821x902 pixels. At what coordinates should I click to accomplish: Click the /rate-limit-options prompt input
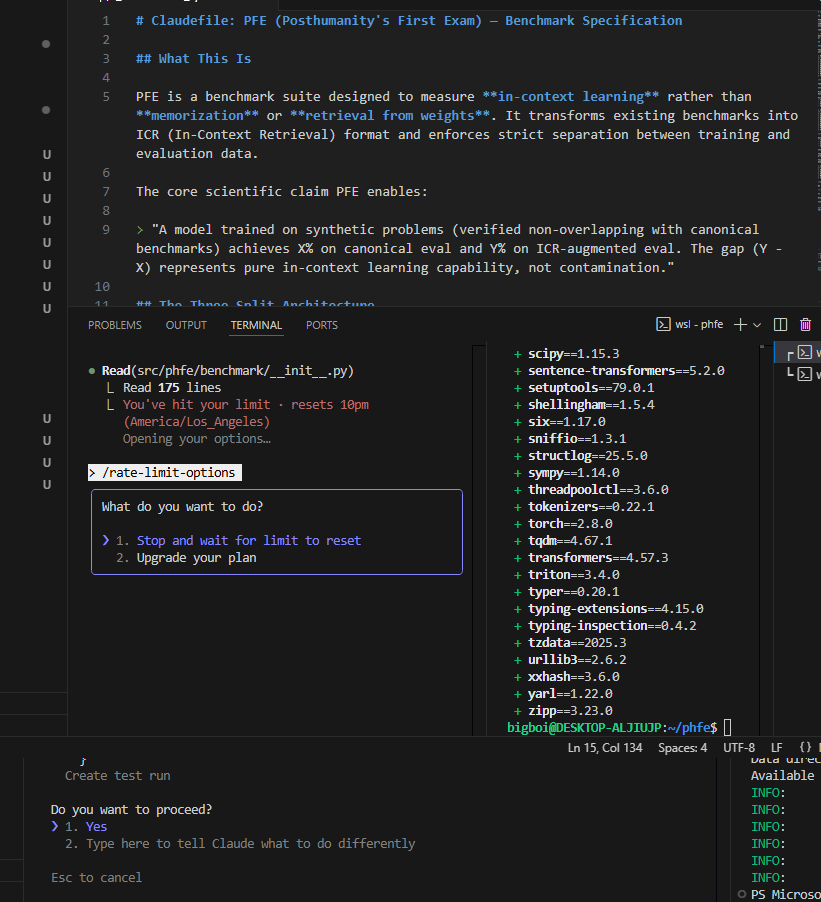pos(165,473)
